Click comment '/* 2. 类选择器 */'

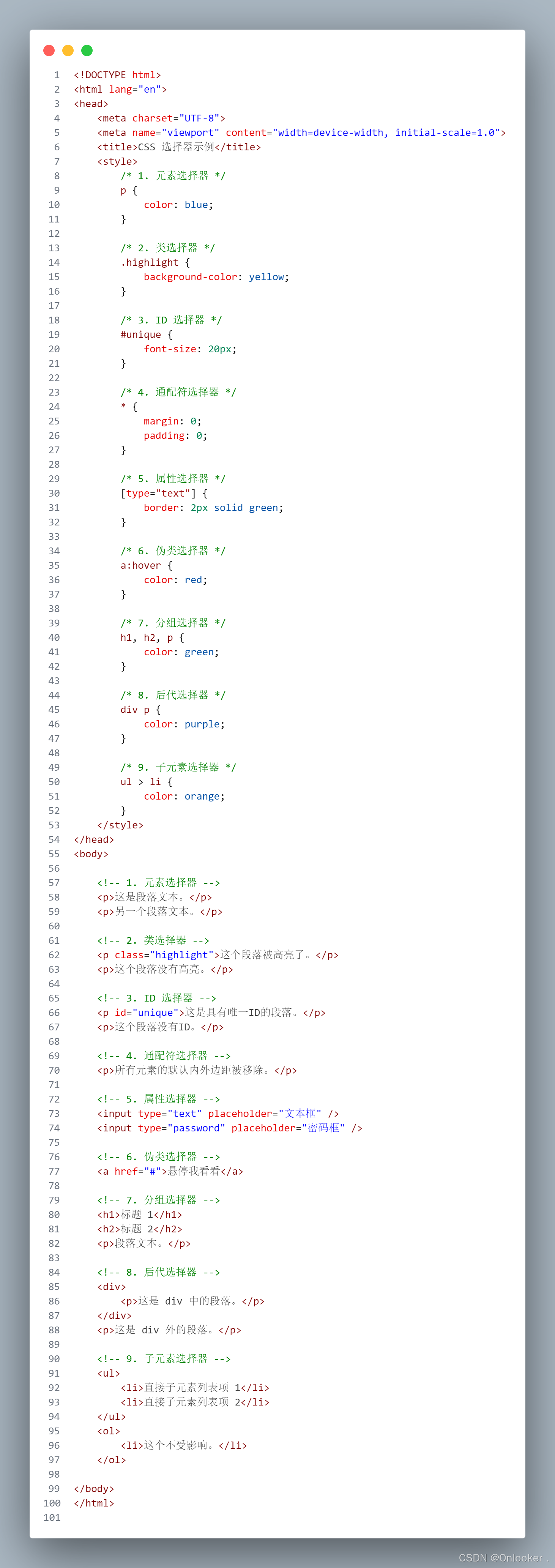click(167, 248)
